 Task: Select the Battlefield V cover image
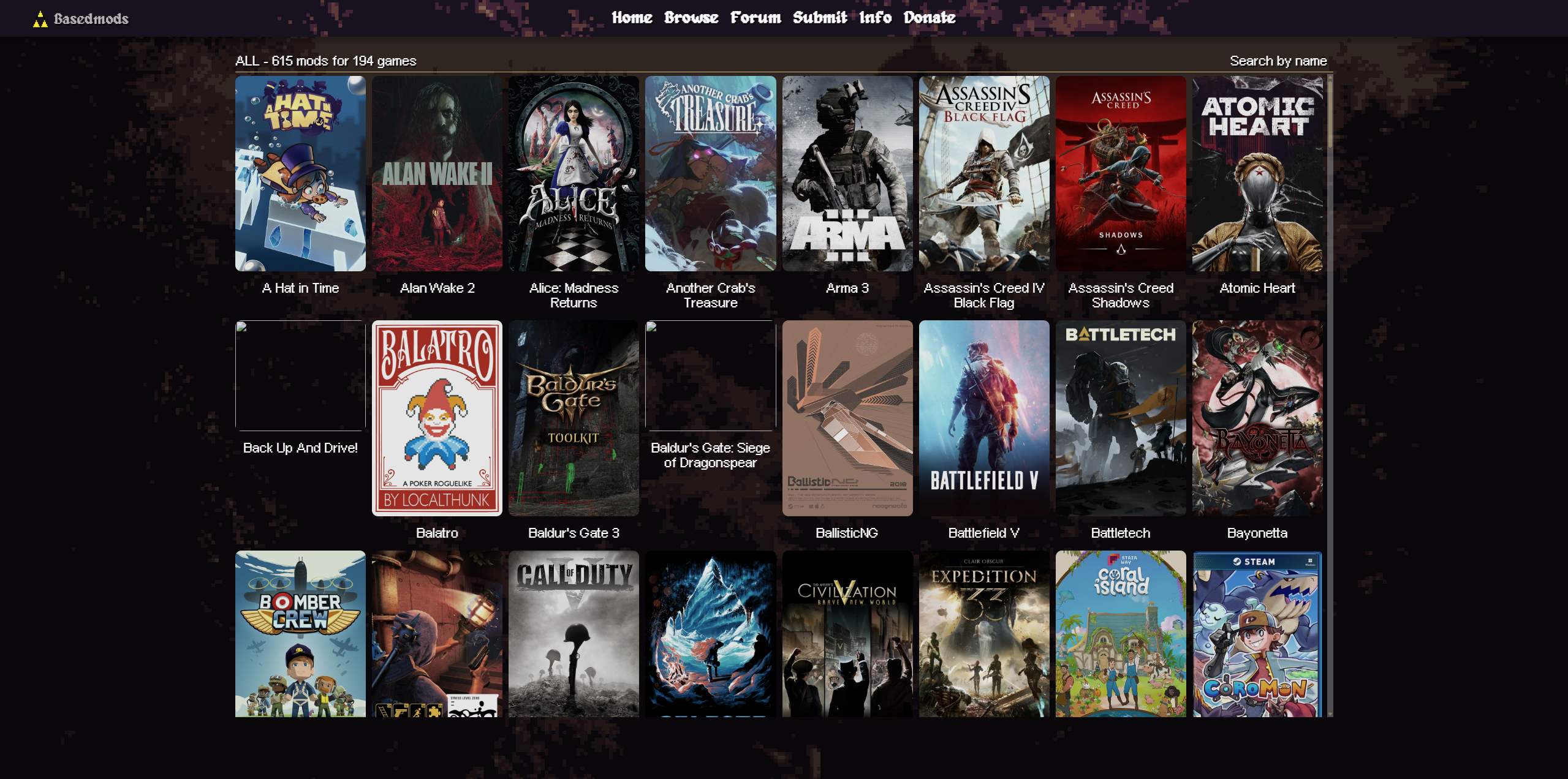(x=984, y=418)
